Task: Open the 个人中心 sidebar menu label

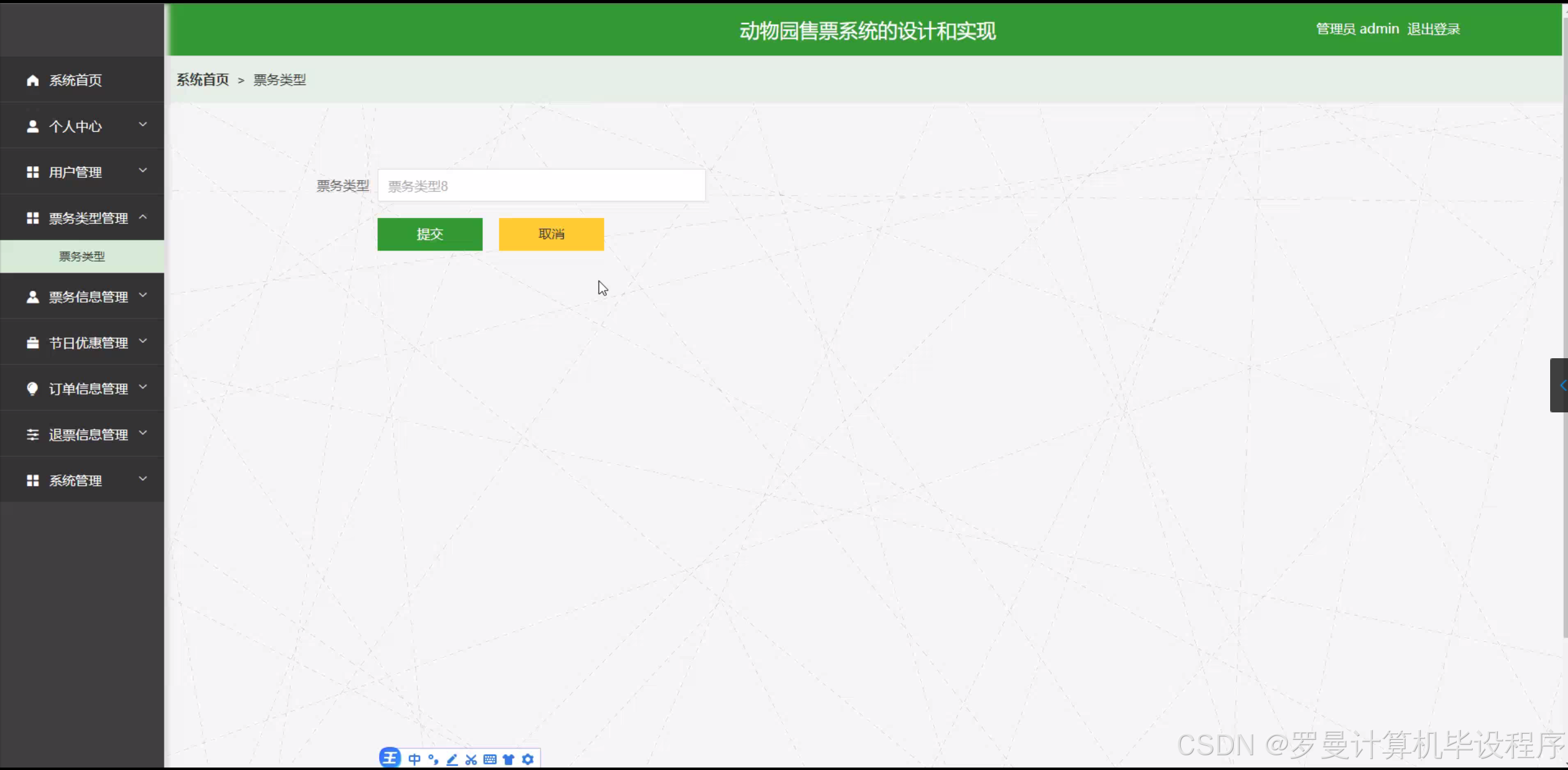Action: [x=76, y=127]
